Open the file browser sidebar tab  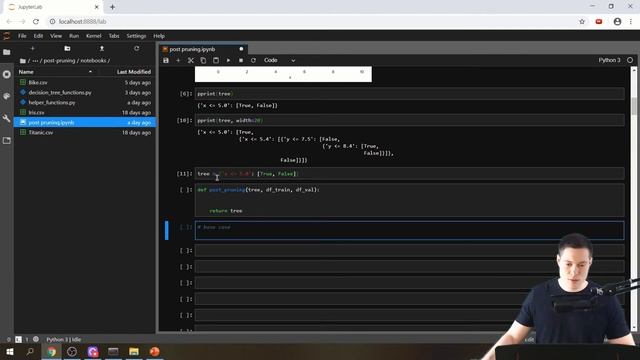click(x=7, y=52)
